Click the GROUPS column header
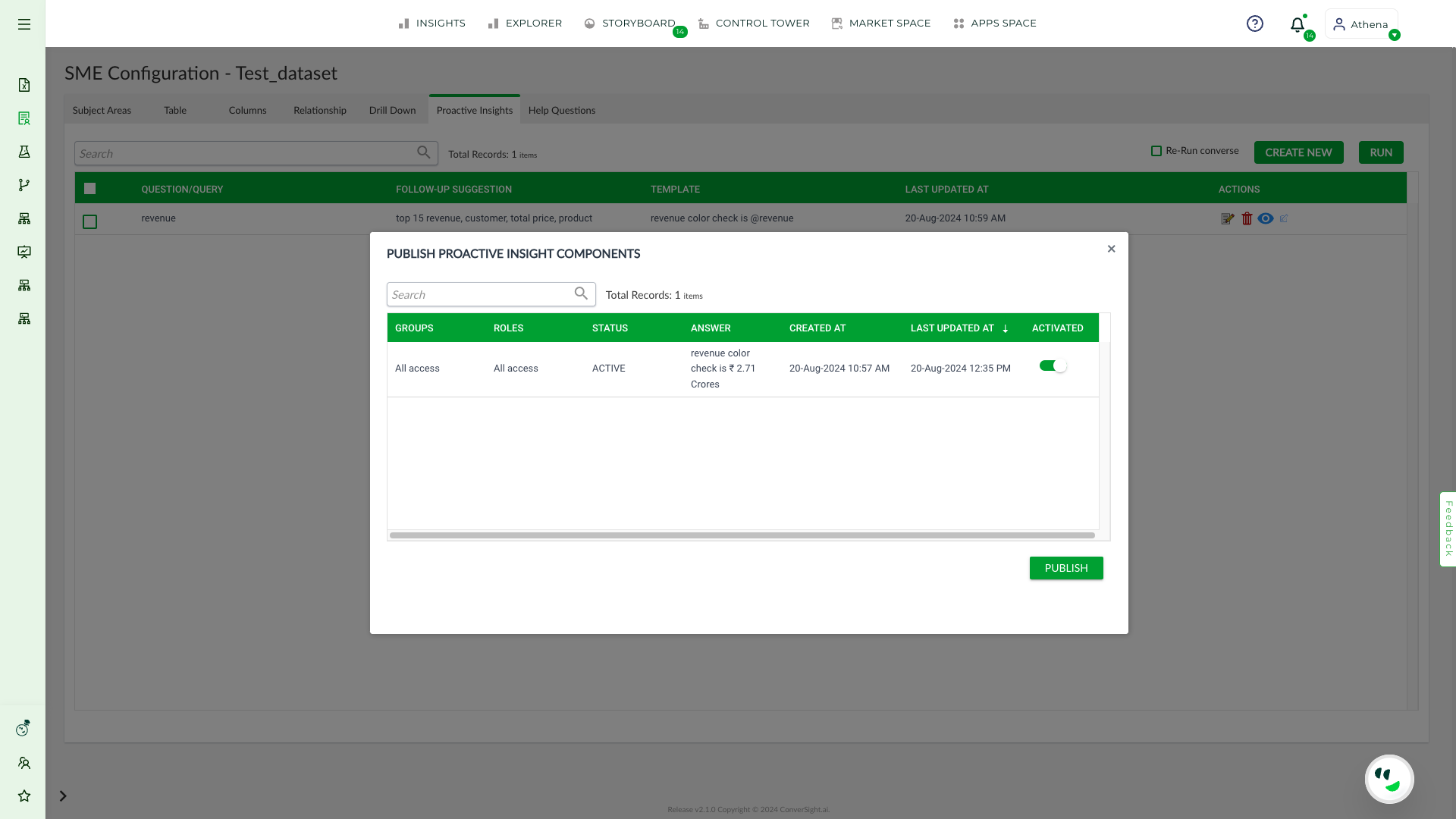The image size is (1456, 819). click(414, 328)
